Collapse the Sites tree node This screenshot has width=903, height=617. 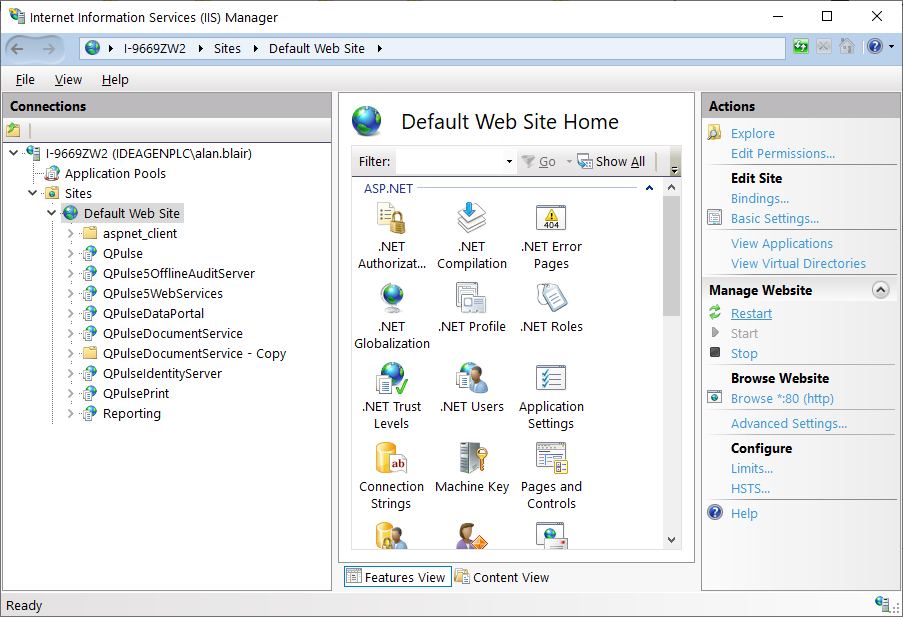[32, 192]
